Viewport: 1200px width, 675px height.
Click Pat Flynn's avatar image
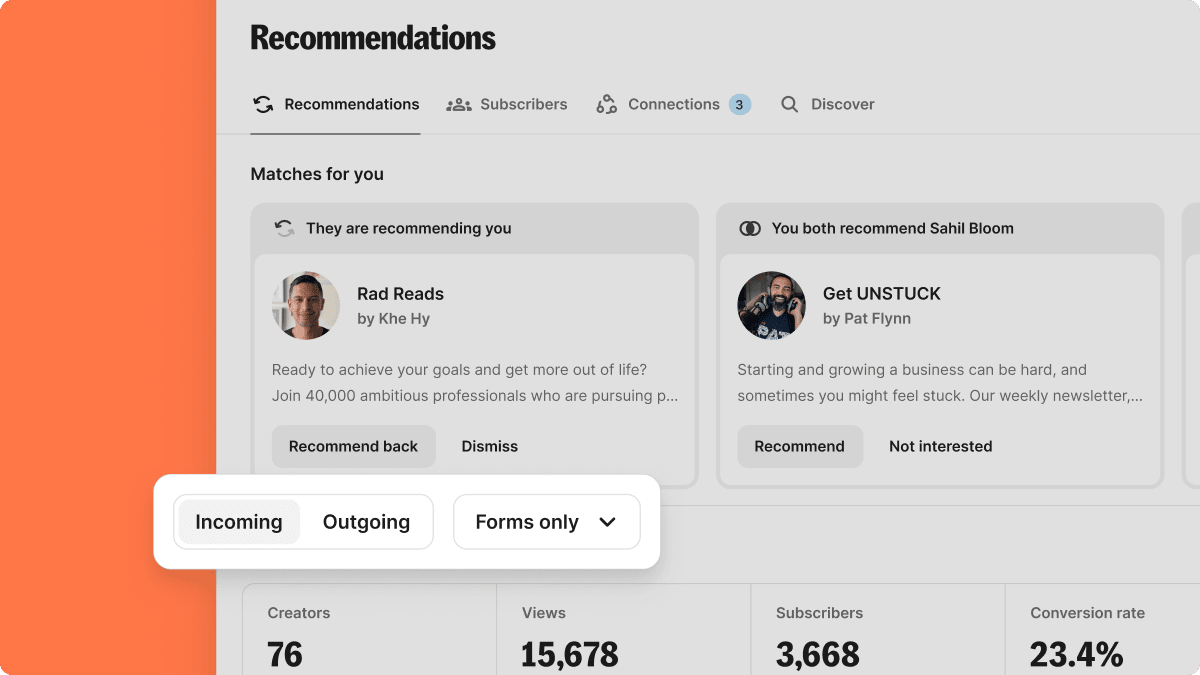772,305
